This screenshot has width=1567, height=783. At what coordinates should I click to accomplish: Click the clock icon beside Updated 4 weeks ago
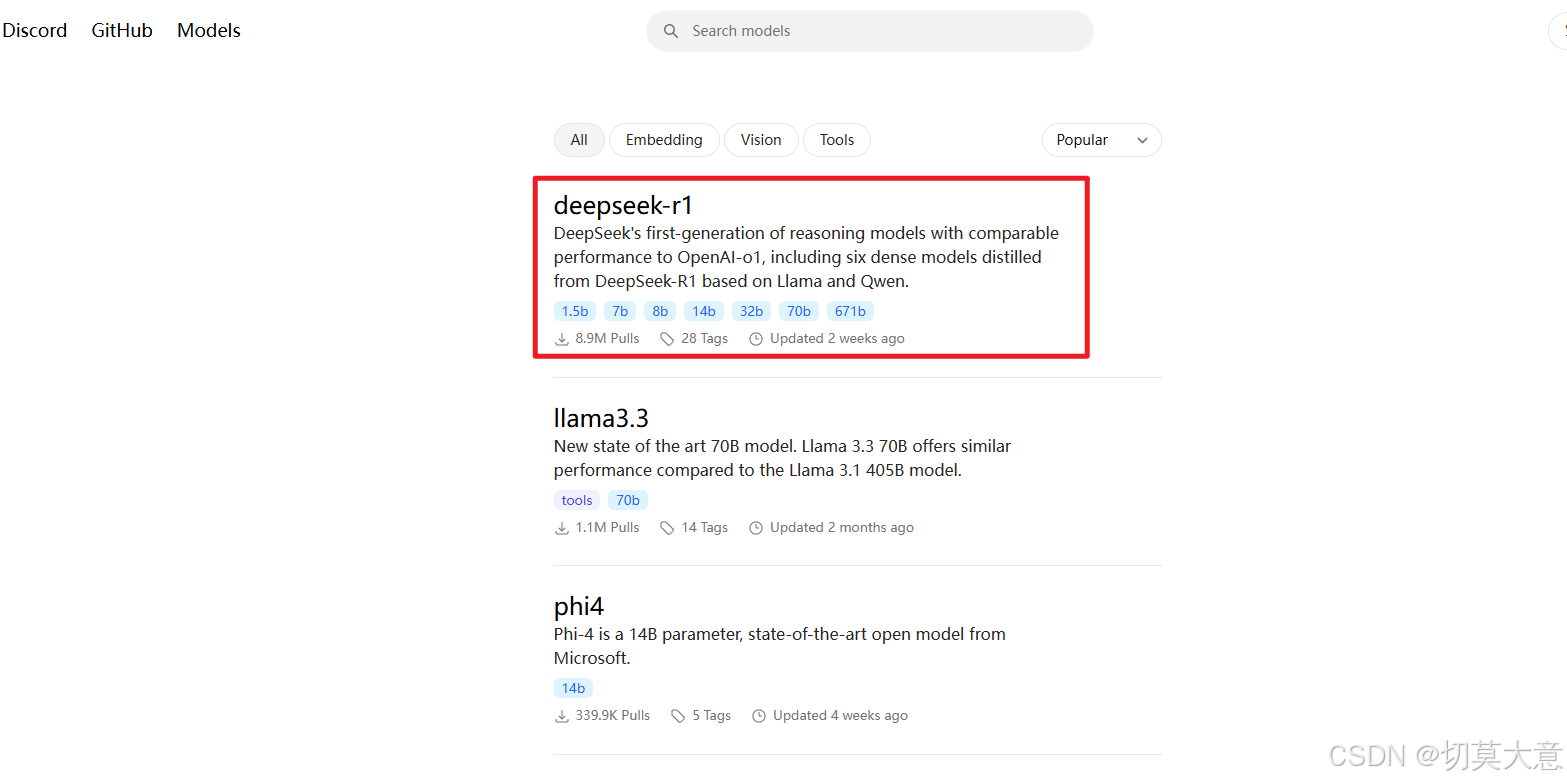pos(759,716)
